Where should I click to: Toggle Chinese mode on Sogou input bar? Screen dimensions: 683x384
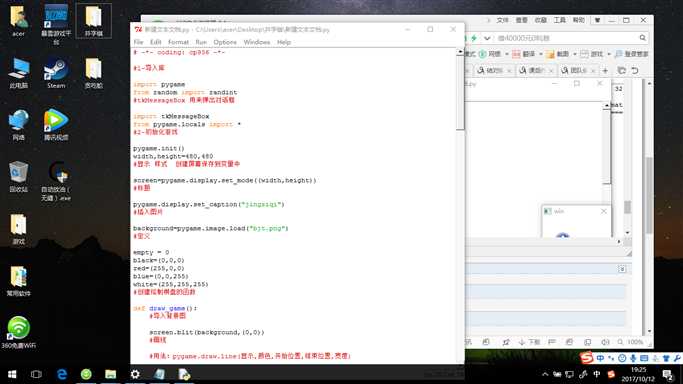600,358
